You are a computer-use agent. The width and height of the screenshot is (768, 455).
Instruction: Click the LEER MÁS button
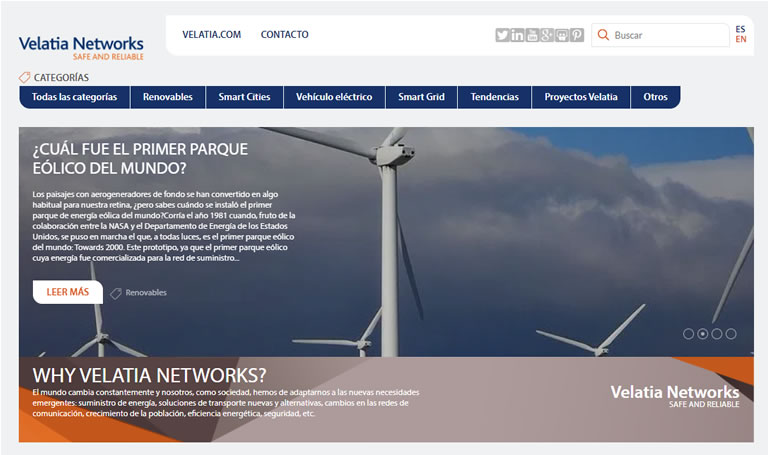68,292
